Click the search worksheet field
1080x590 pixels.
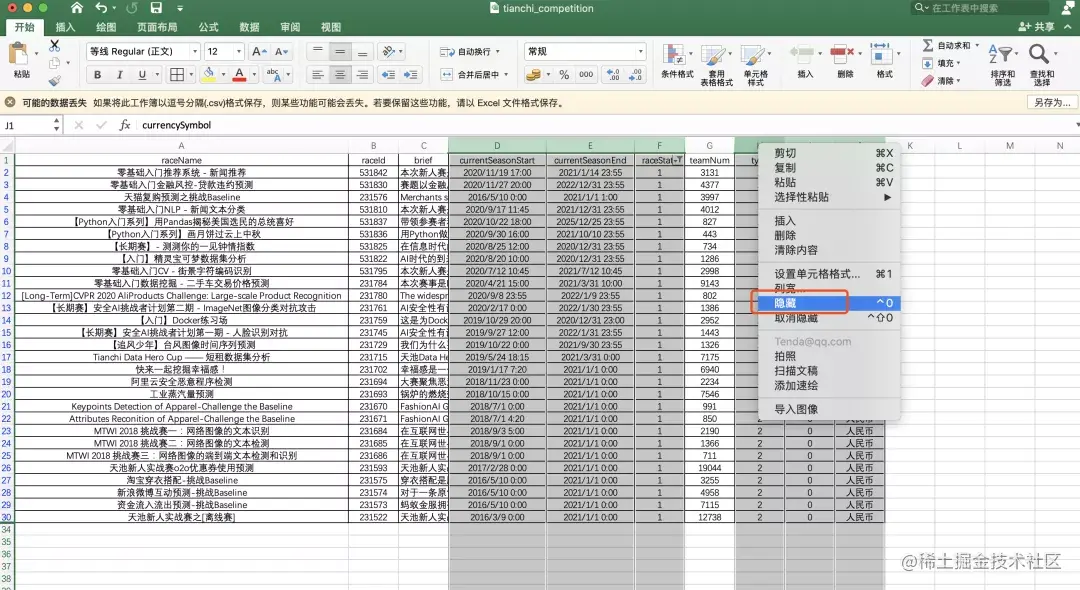click(x=979, y=8)
